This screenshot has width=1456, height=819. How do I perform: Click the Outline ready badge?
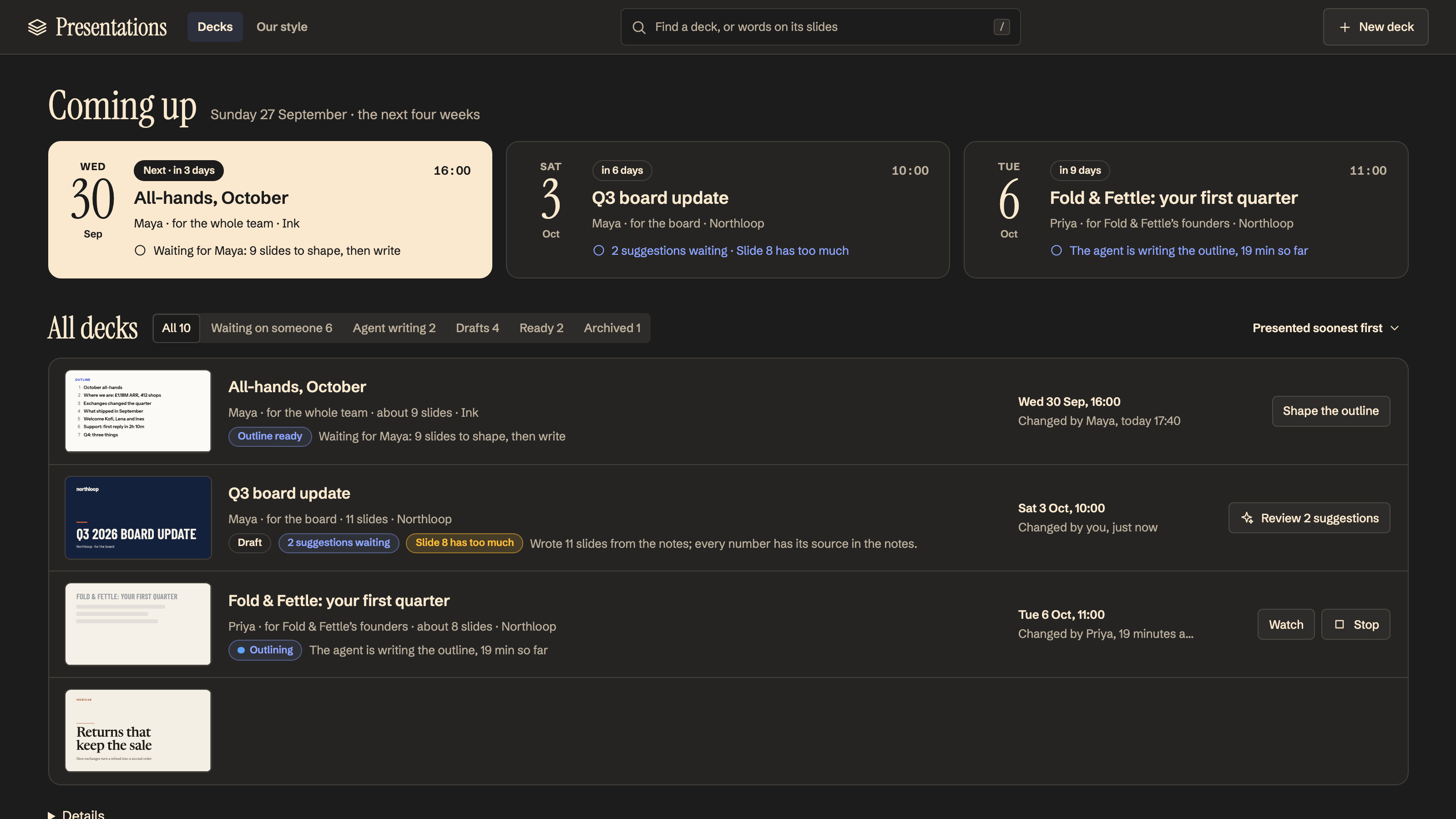(x=270, y=436)
